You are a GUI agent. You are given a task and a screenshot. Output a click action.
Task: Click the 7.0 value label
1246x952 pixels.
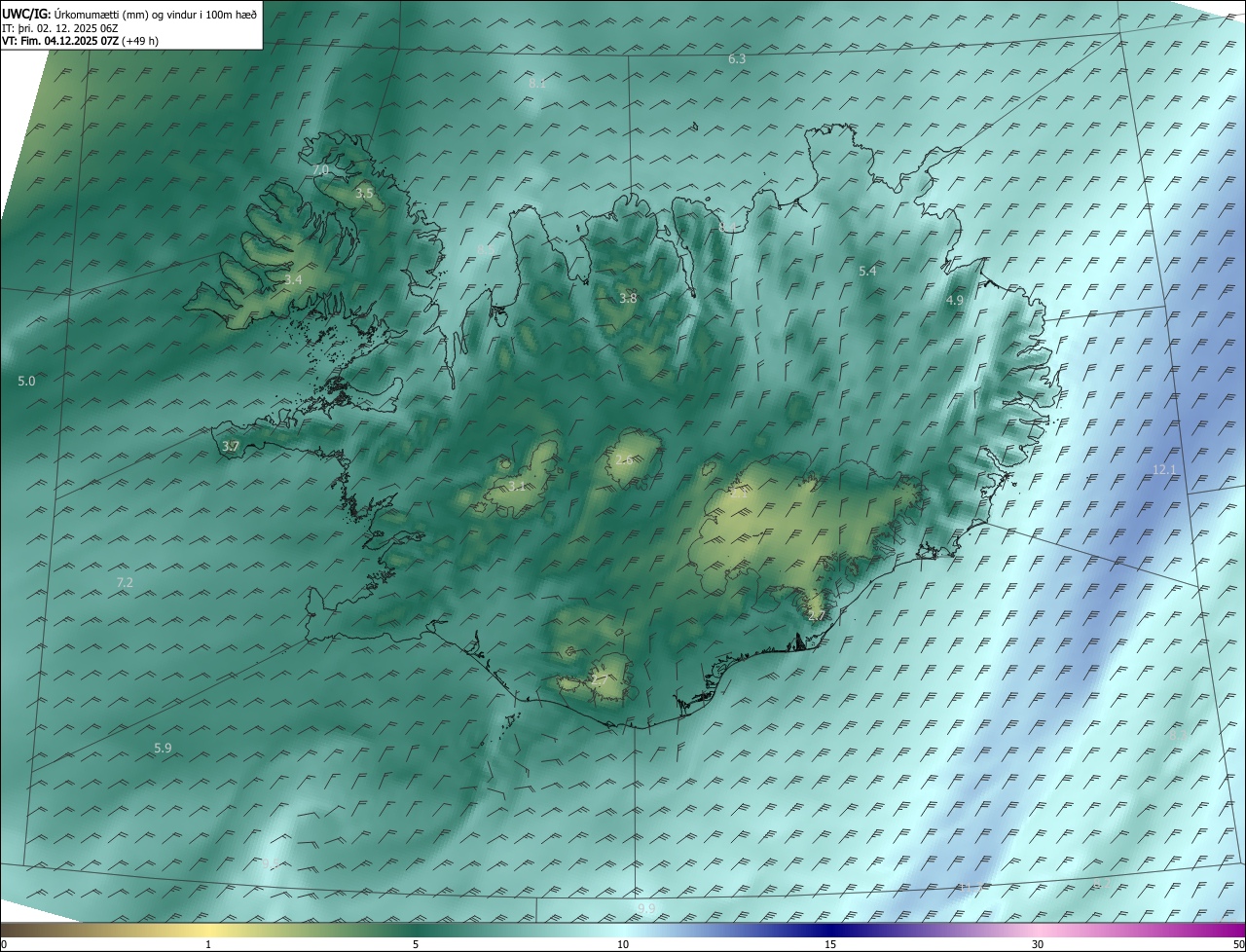(x=320, y=170)
